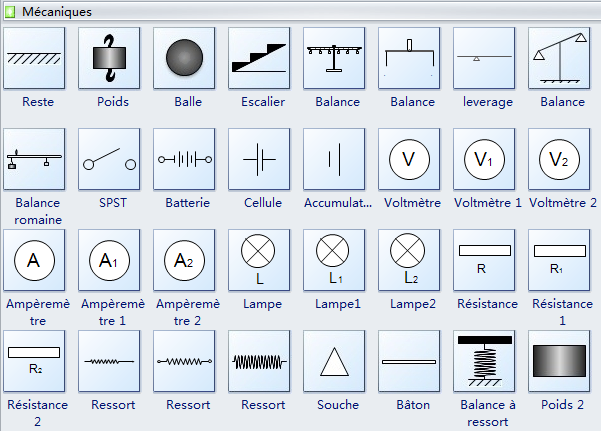Click the green Mécaniques library icon
The width and height of the screenshot is (601, 431).
10,12
